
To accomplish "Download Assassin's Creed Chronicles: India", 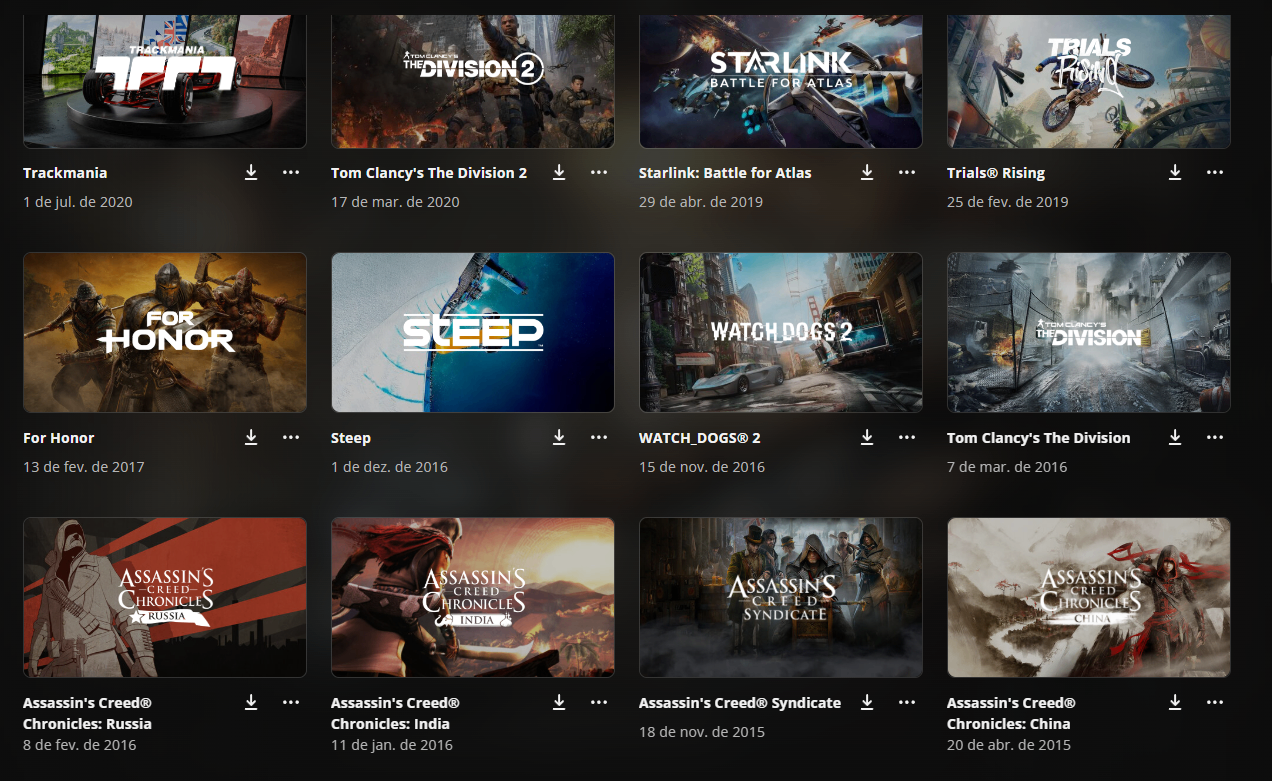I will [x=559, y=703].
